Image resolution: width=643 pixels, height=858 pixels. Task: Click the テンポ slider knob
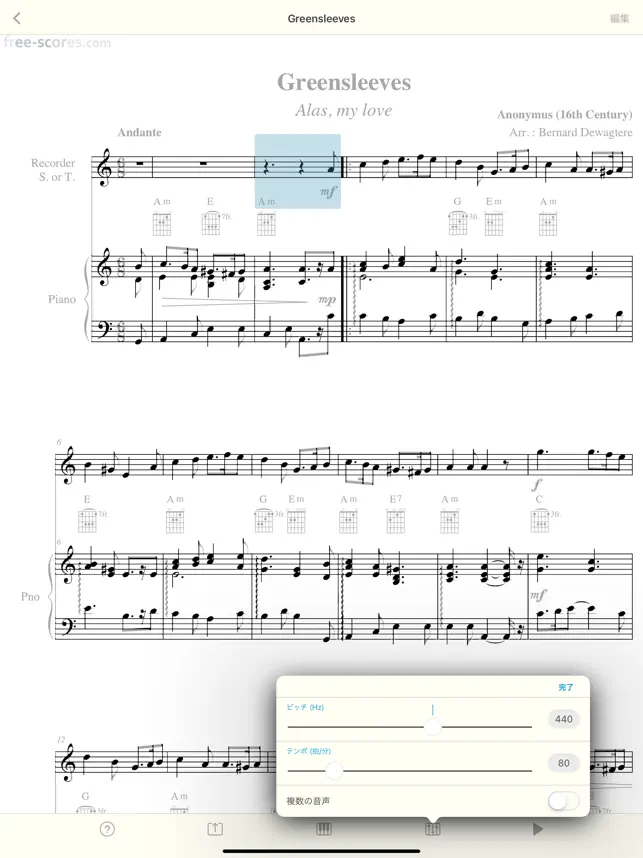coord(334,770)
